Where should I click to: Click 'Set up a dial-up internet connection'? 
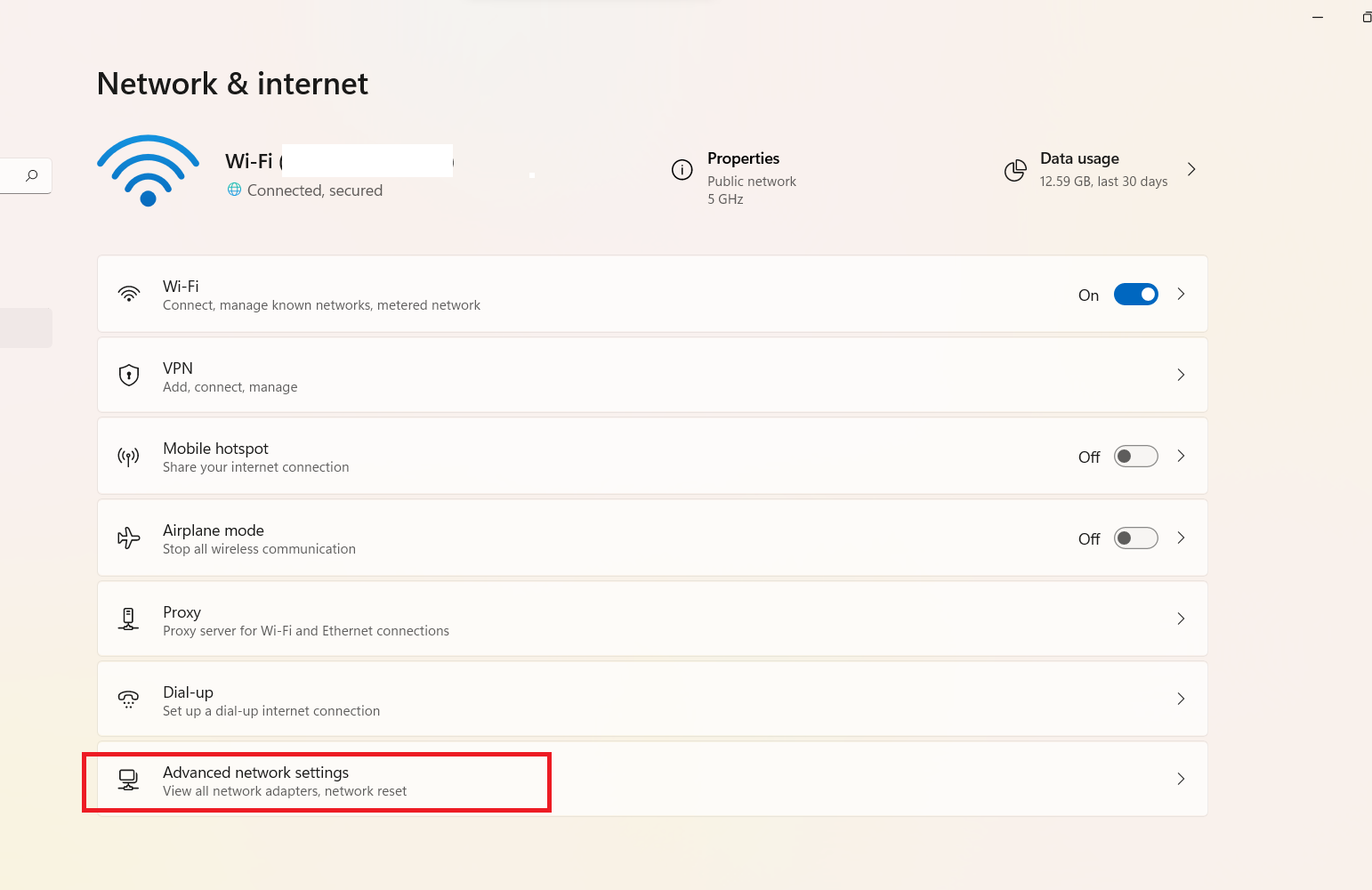(x=271, y=711)
